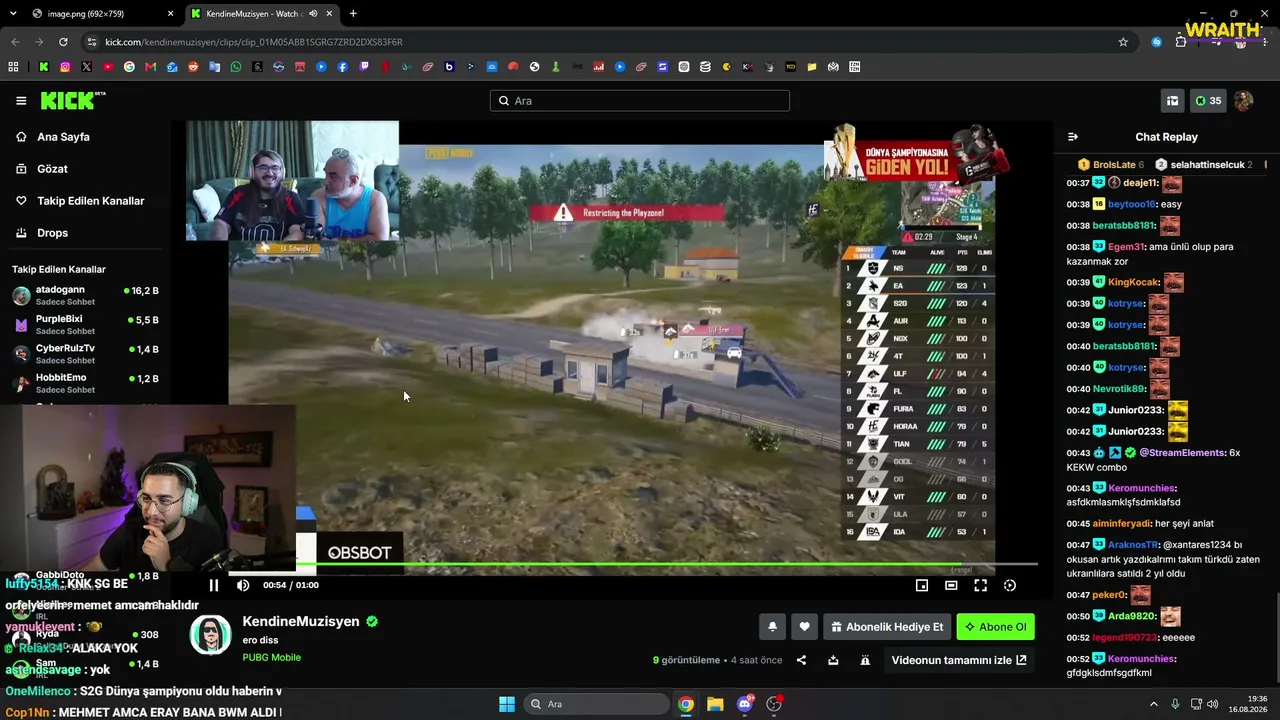Image resolution: width=1280 pixels, height=720 pixels.
Task: View site information icon in address bar
Action: (x=92, y=42)
